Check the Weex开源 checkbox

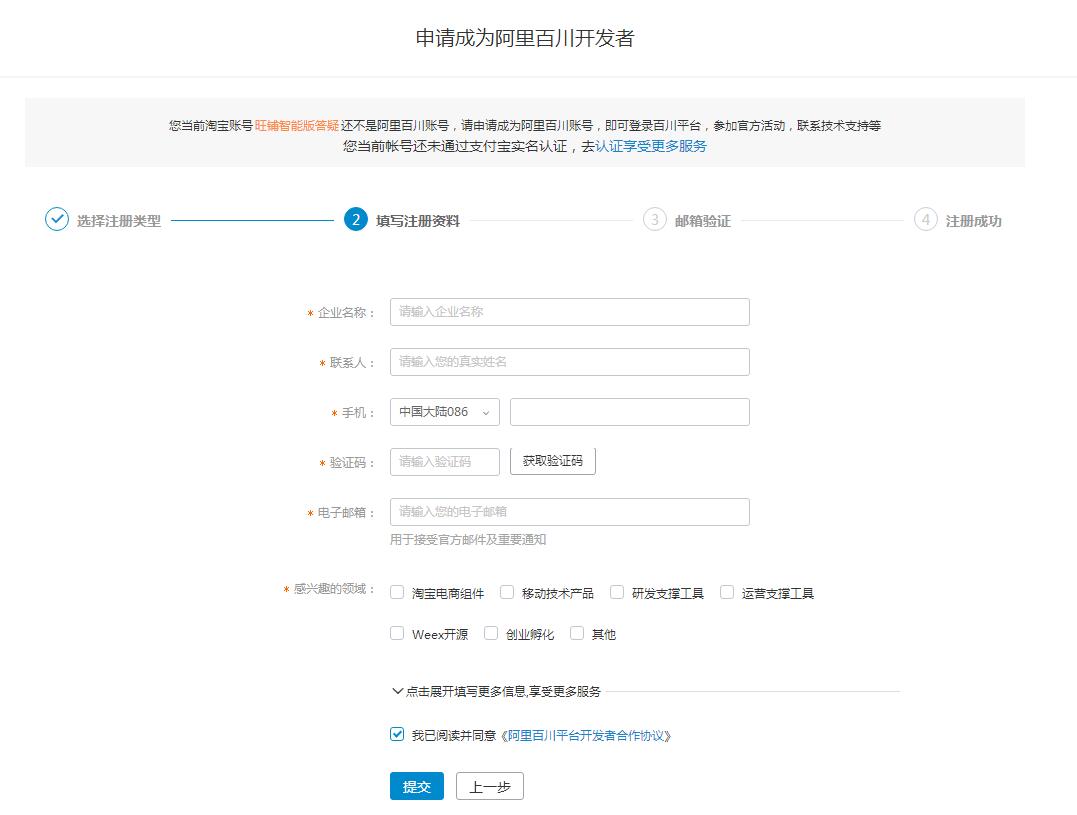tap(397, 633)
